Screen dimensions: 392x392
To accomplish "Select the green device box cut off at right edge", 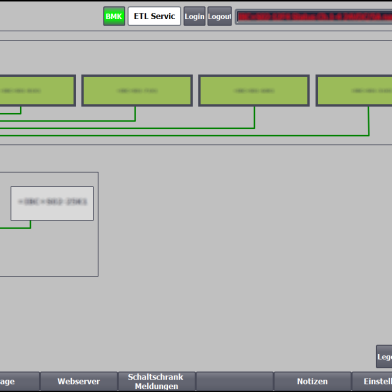I will [354, 91].
